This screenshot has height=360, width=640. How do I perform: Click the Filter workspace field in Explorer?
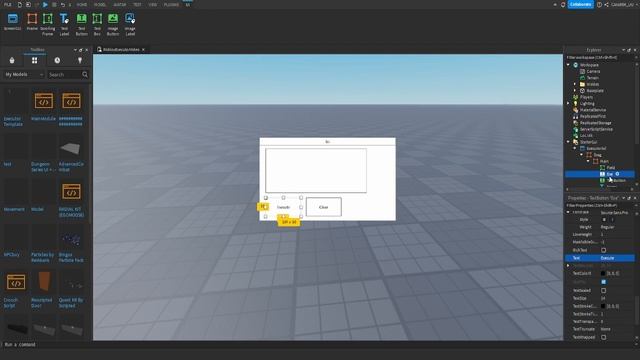tap(599, 58)
